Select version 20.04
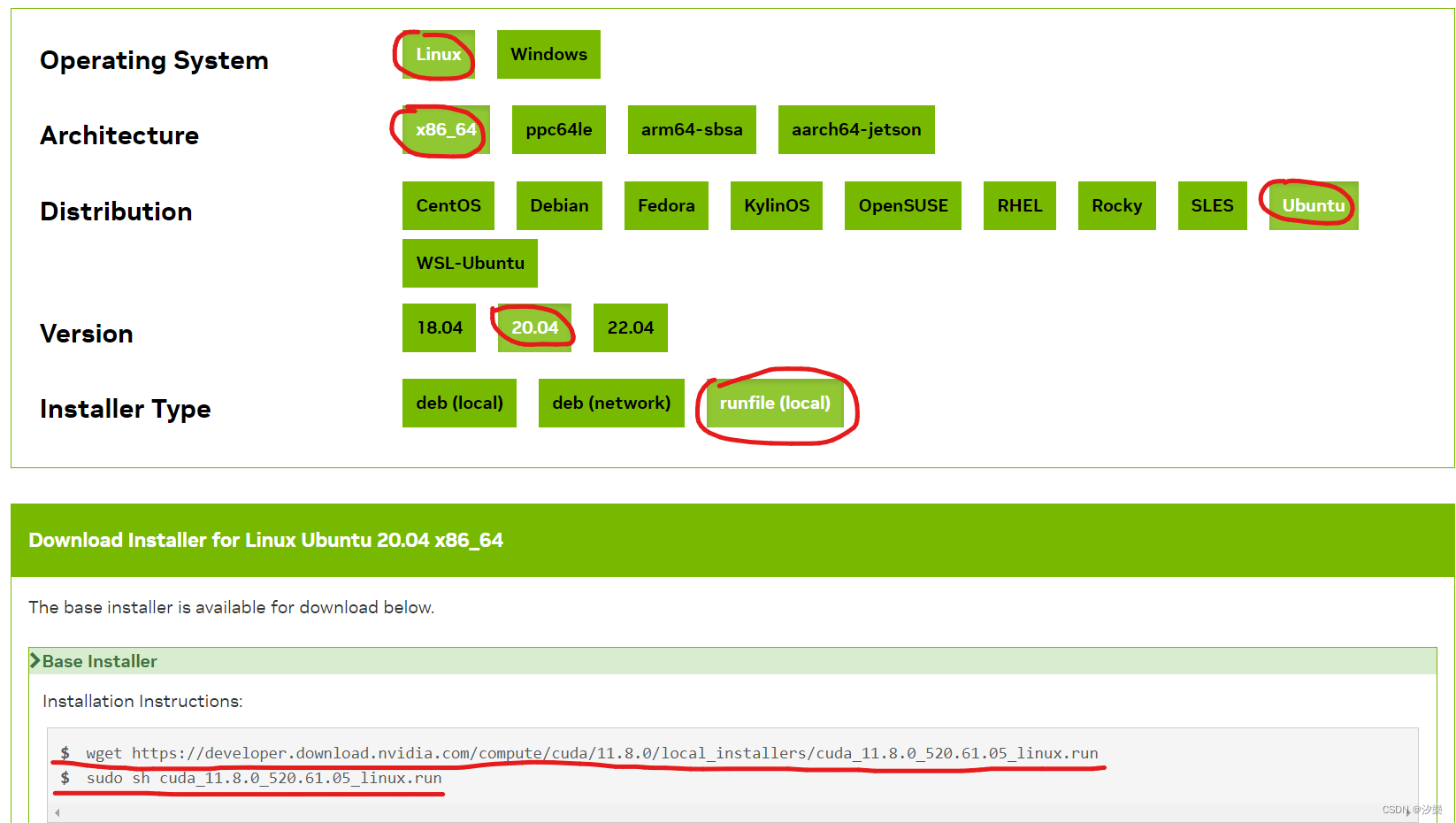Image resolution: width=1456 pixels, height=823 pixels. pos(534,327)
